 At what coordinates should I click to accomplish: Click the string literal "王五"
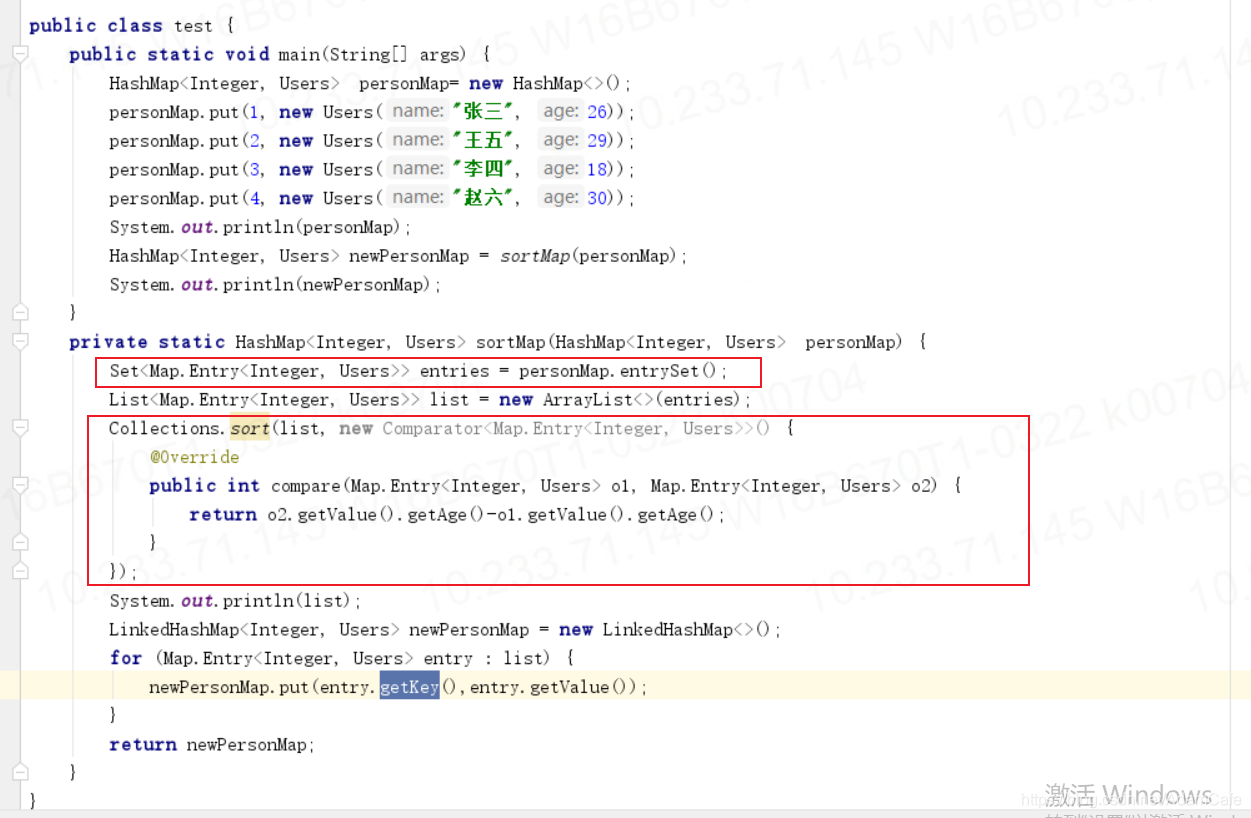tap(482, 140)
